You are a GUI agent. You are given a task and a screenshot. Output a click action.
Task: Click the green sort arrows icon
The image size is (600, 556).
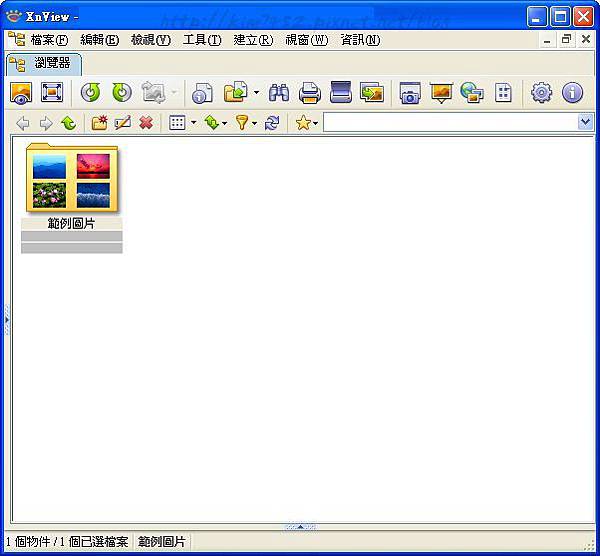coord(212,123)
